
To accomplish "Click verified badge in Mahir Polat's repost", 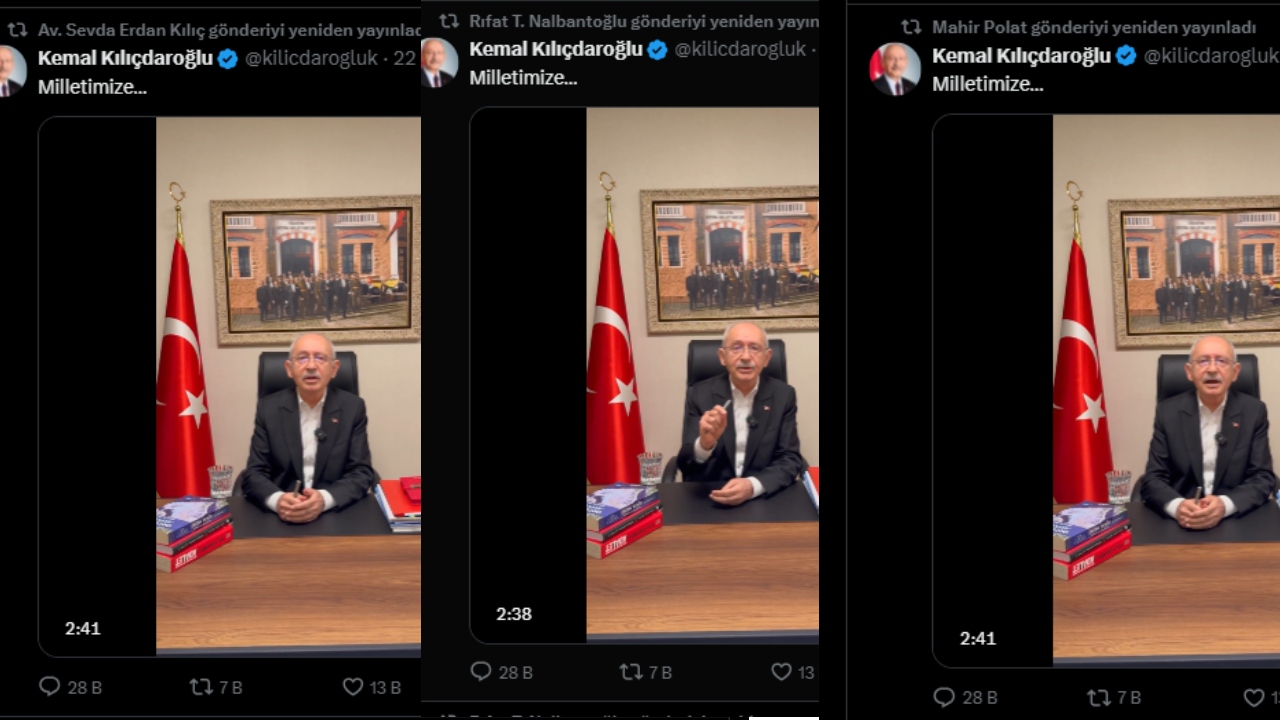I will (1126, 56).
